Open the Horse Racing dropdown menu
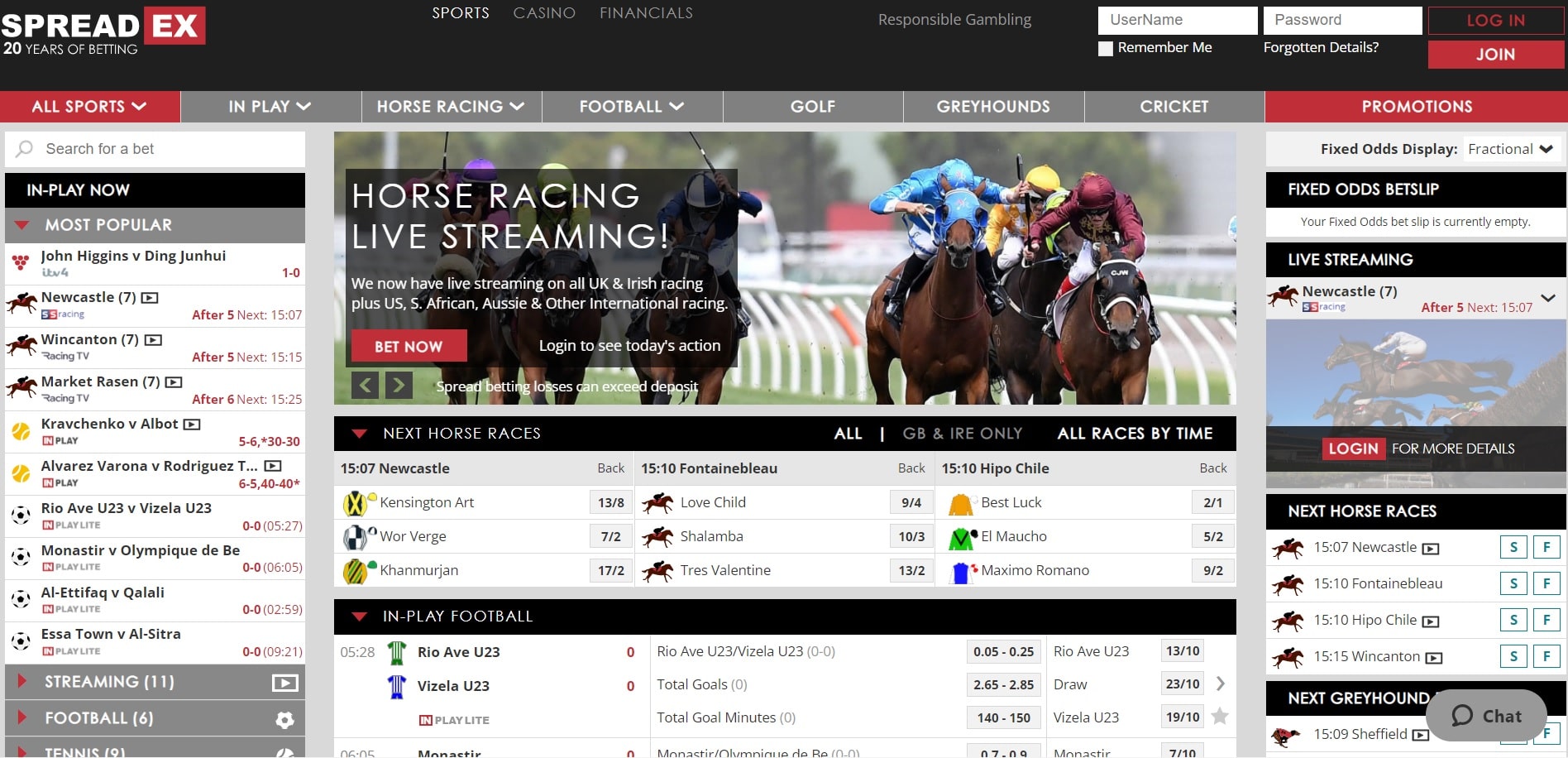This screenshot has width=1568, height=758. tap(452, 107)
